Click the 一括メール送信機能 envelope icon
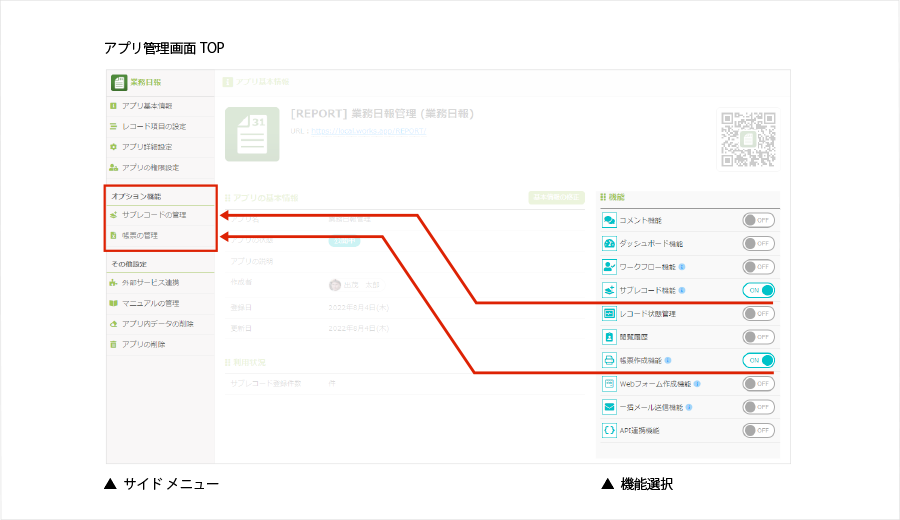 pos(609,407)
